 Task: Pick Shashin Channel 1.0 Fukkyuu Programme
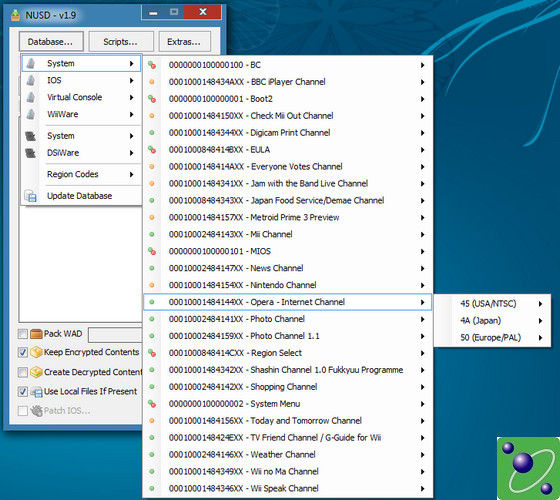pos(288,370)
